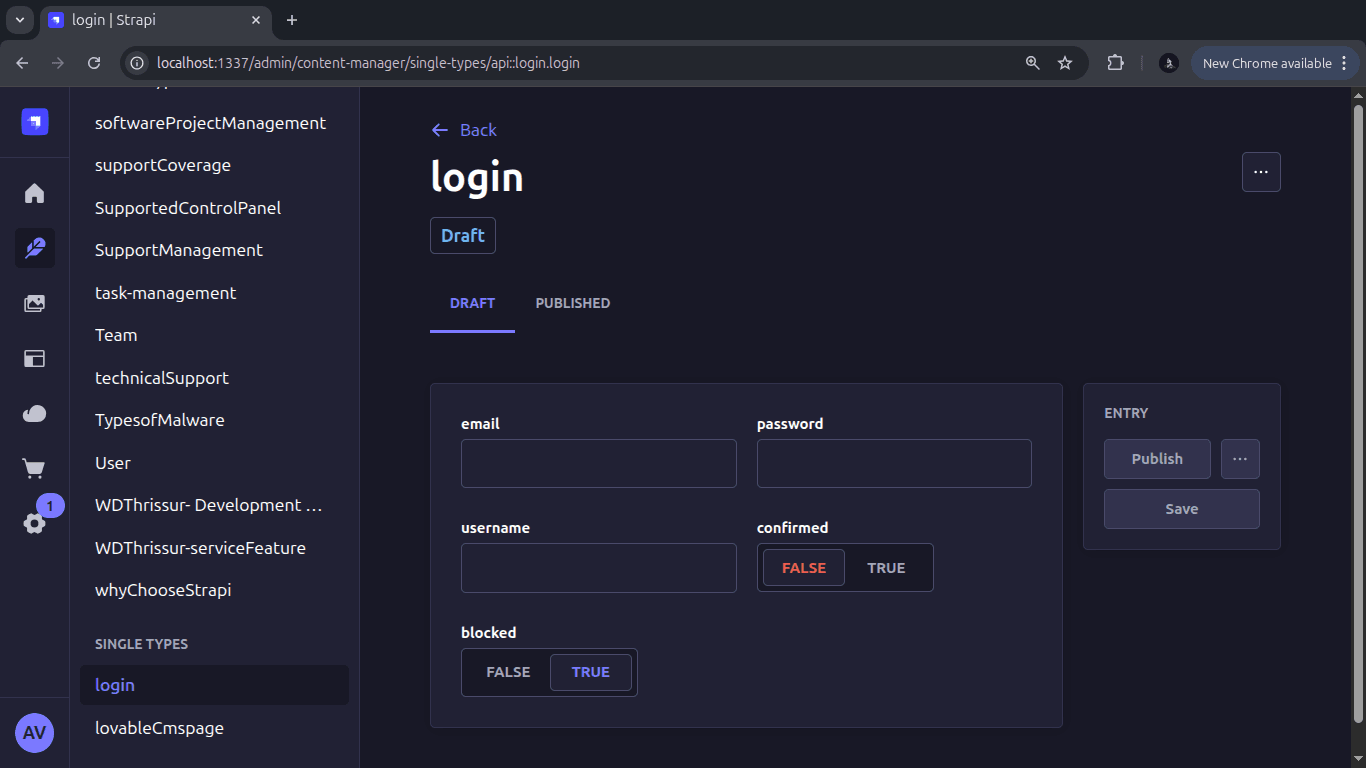Expand more options next to Publish button

pos(1240,459)
